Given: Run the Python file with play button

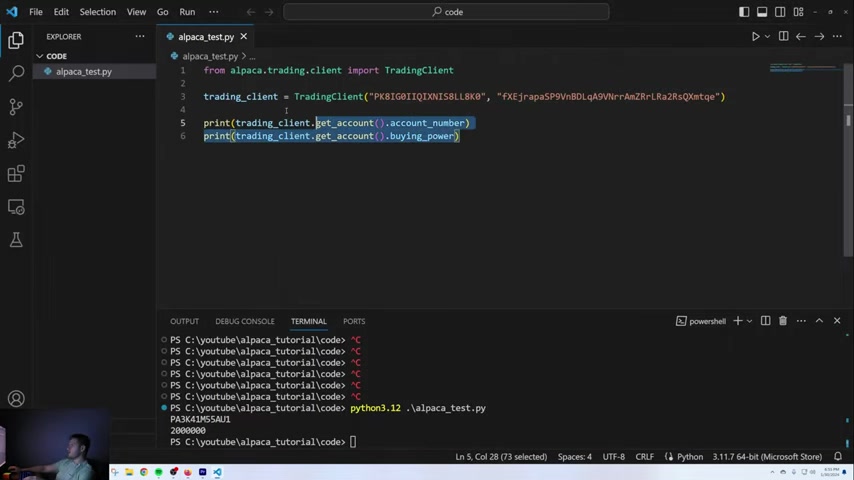Looking at the screenshot, I should click(755, 37).
